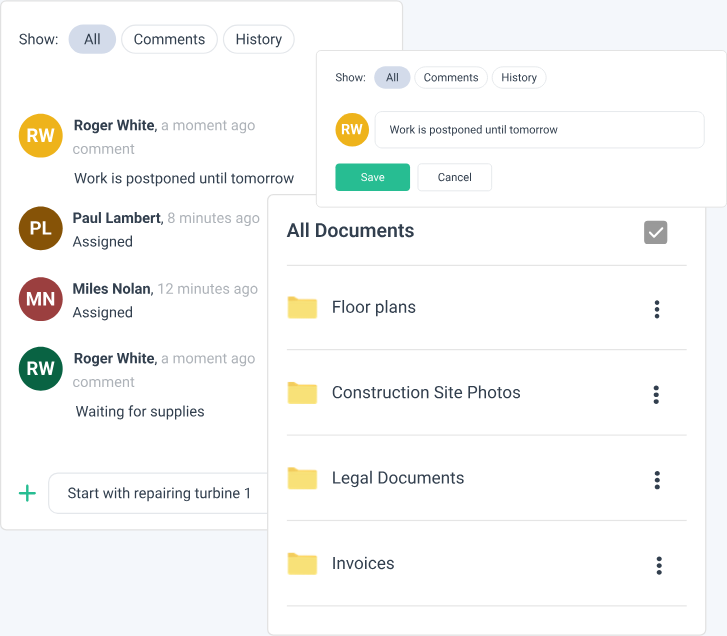Open the three-dot menu for Invoices
727x636 pixels.
[x=659, y=565]
